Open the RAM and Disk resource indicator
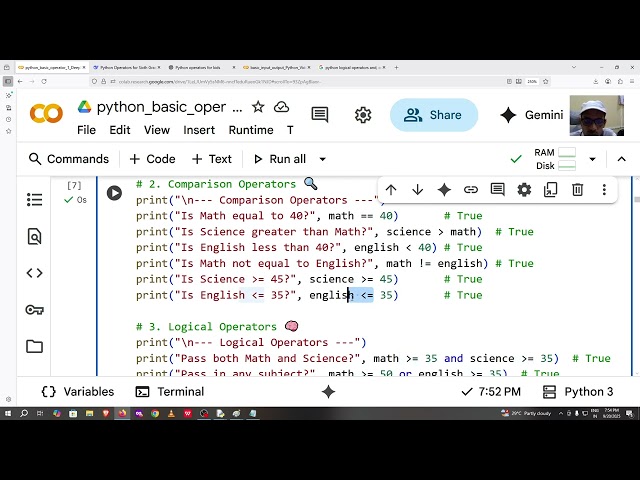Viewport: 640px width, 480px height. click(x=555, y=159)
